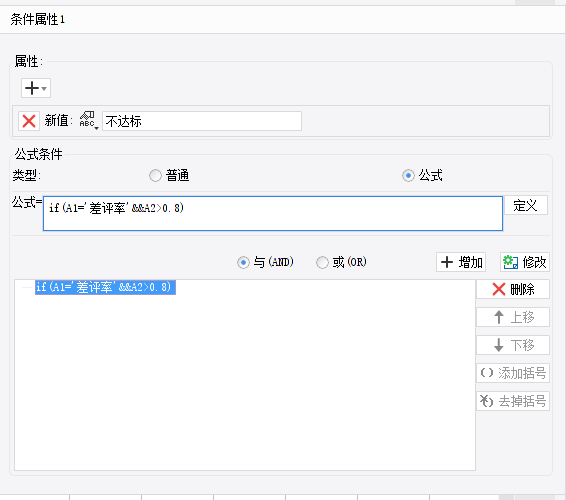The height and width of the screenshot is (500, 566).
Task: Click the 不达标 new value field
Action: (x=202, y=121)
